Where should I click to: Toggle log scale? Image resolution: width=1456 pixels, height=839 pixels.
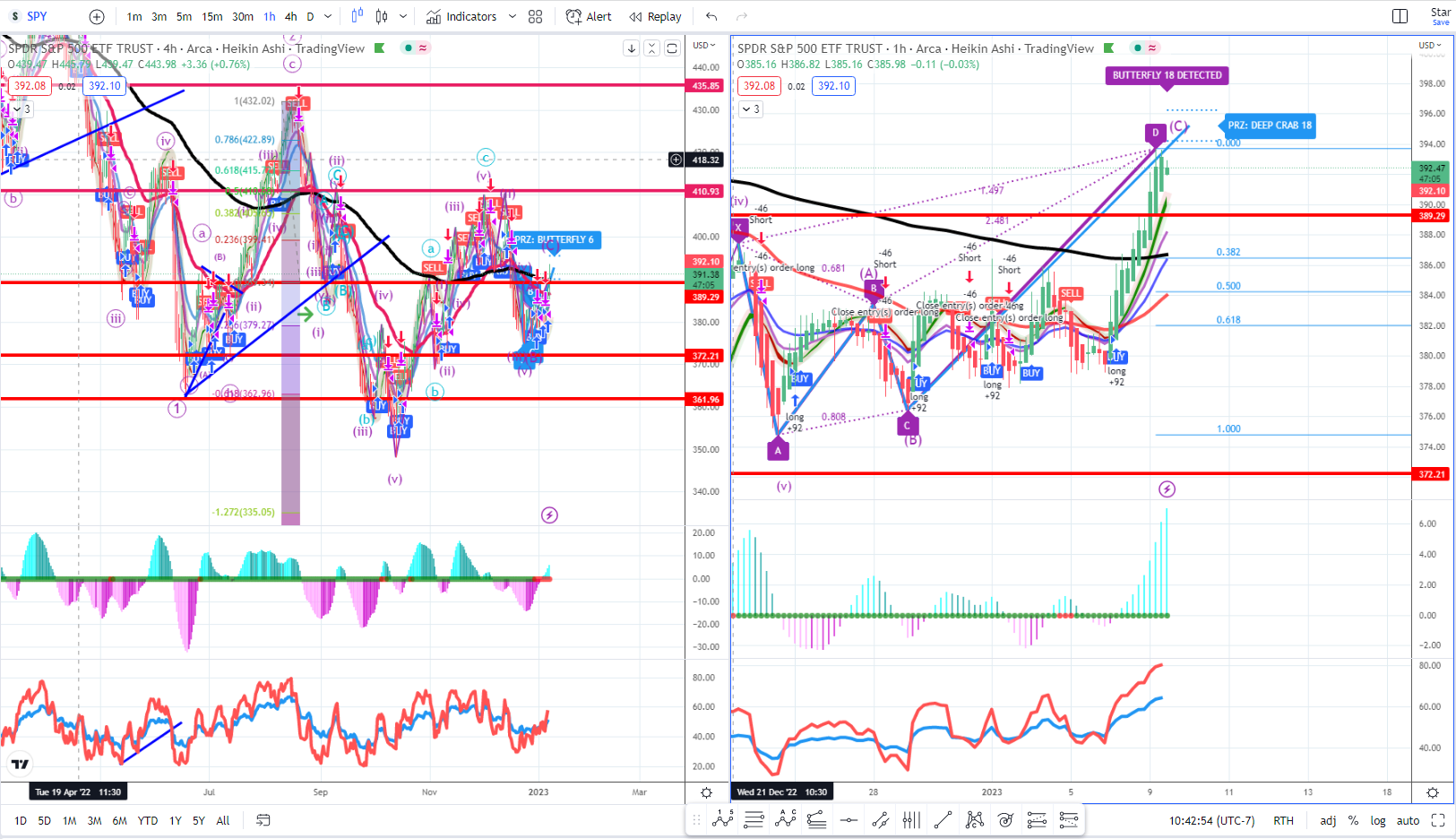tap(1378, 820)
